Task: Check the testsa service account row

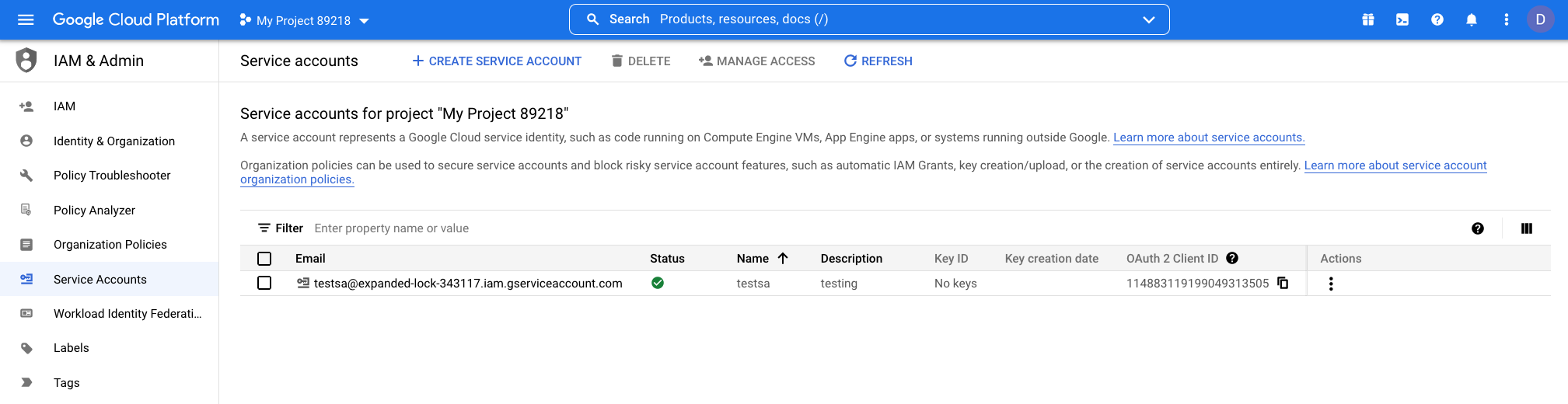Action: [264, 283]
